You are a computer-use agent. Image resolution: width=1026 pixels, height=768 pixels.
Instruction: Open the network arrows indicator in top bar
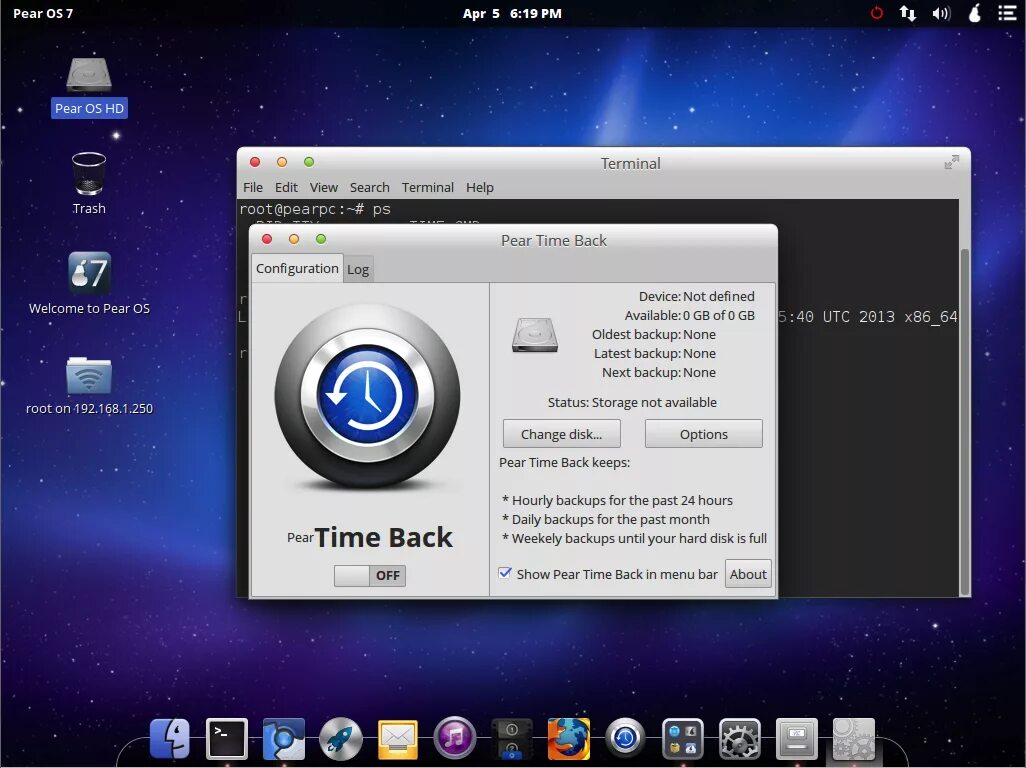(x=908, y=13)
